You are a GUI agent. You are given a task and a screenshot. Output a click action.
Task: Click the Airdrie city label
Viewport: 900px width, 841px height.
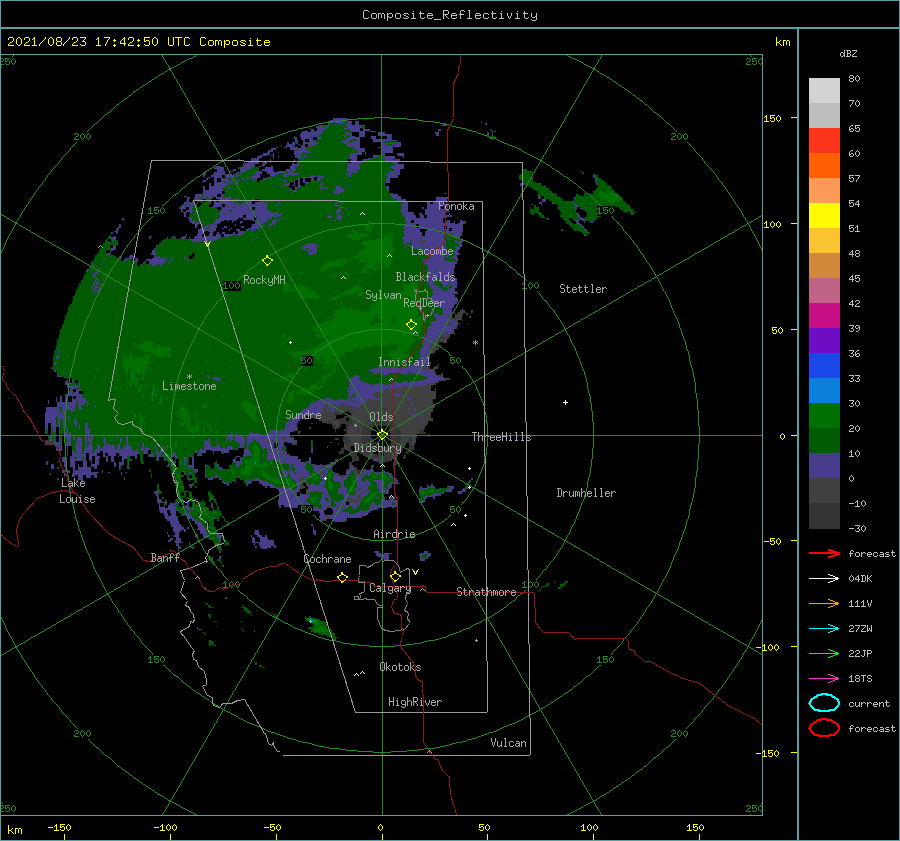coord(394,534)
